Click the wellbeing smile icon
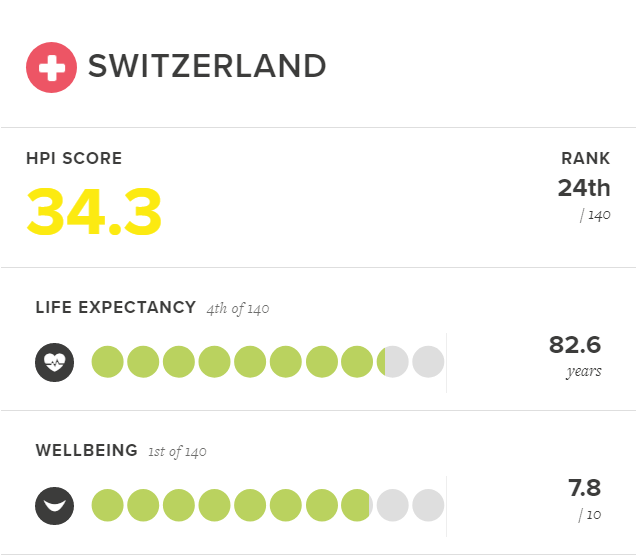 (x=55, y=506)
